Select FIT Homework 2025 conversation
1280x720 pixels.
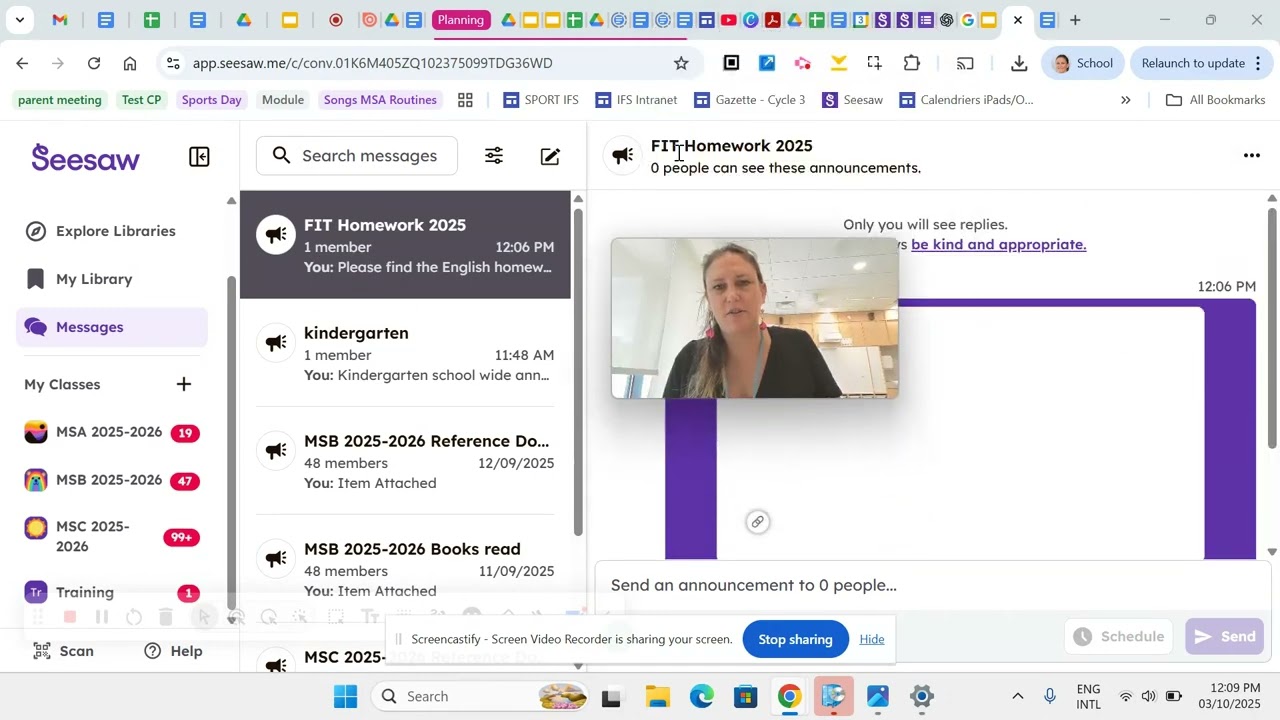406,245
